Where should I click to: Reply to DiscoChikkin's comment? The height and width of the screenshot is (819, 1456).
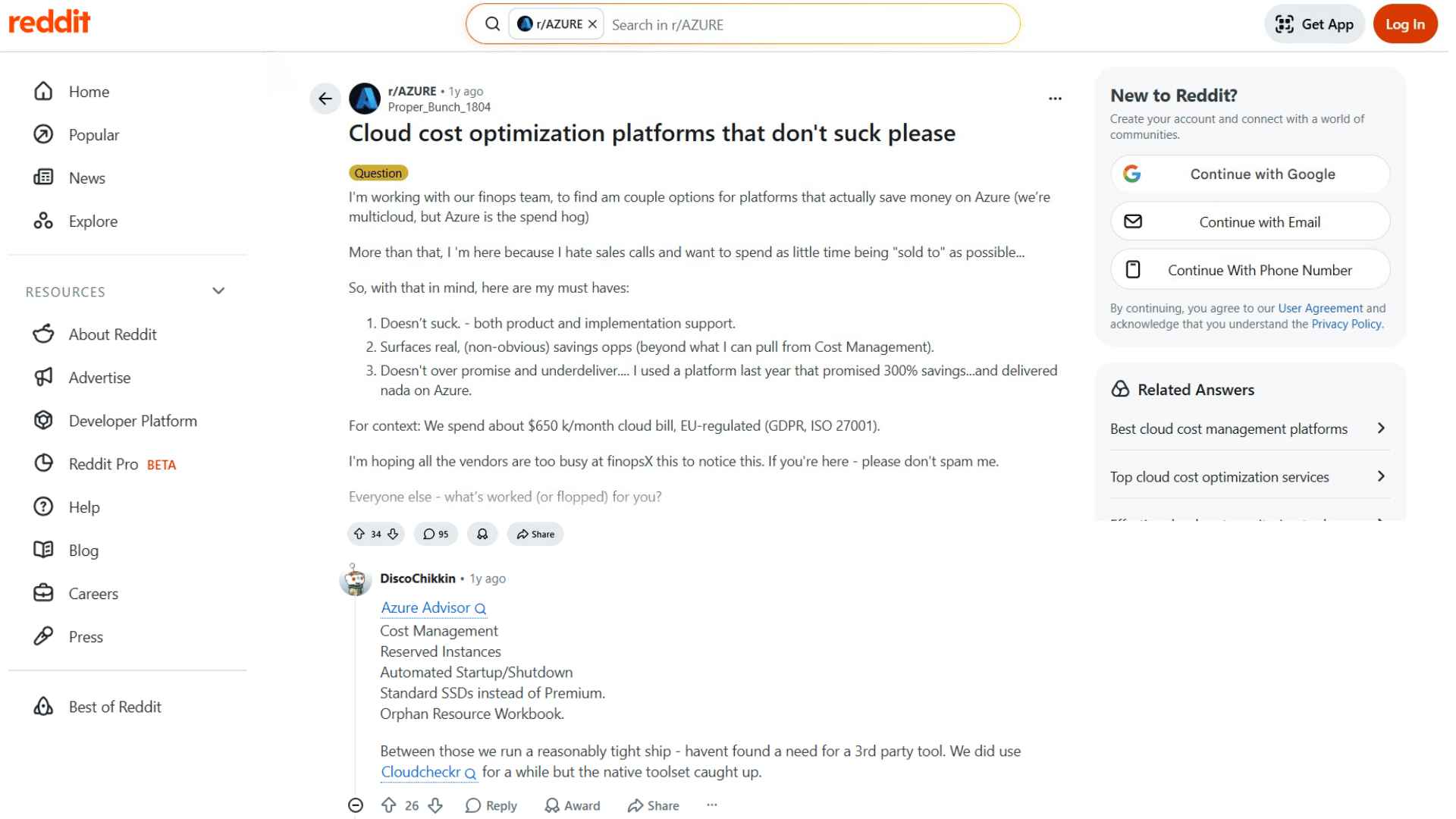pos(491,805)
